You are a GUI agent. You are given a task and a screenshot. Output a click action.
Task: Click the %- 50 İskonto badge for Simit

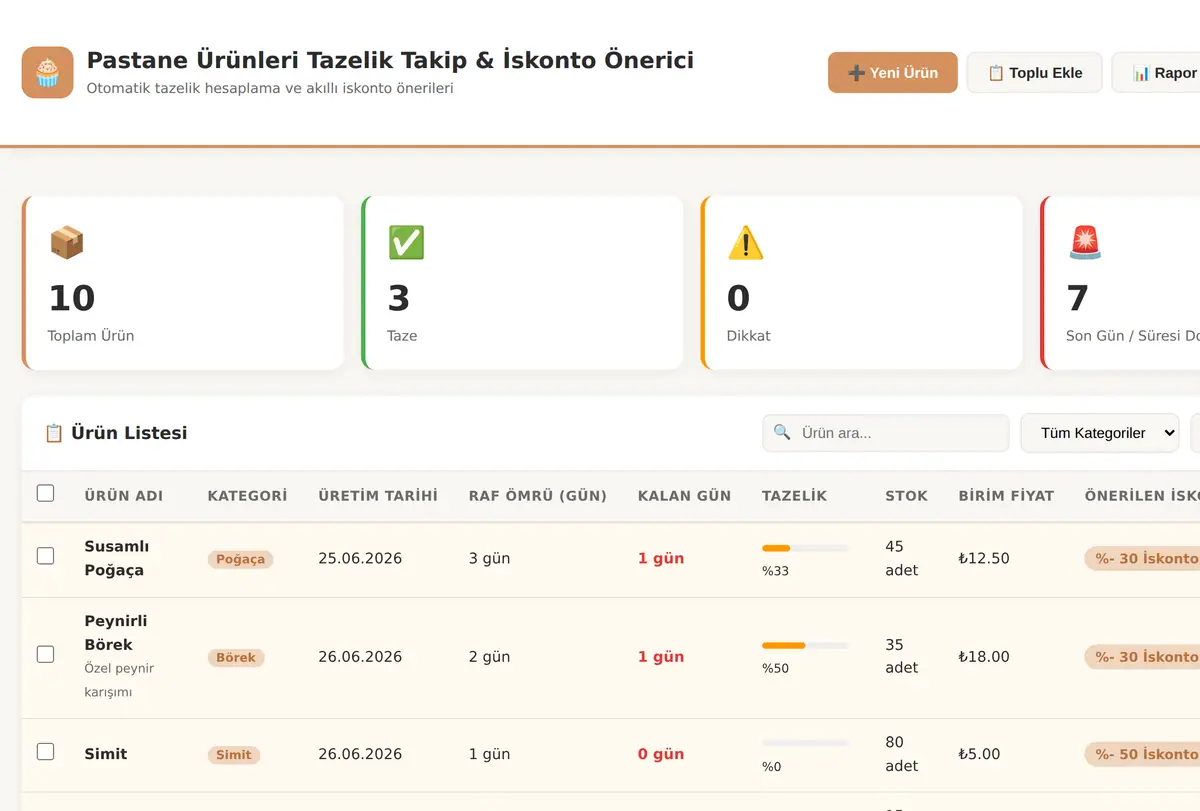[1142, 755]
